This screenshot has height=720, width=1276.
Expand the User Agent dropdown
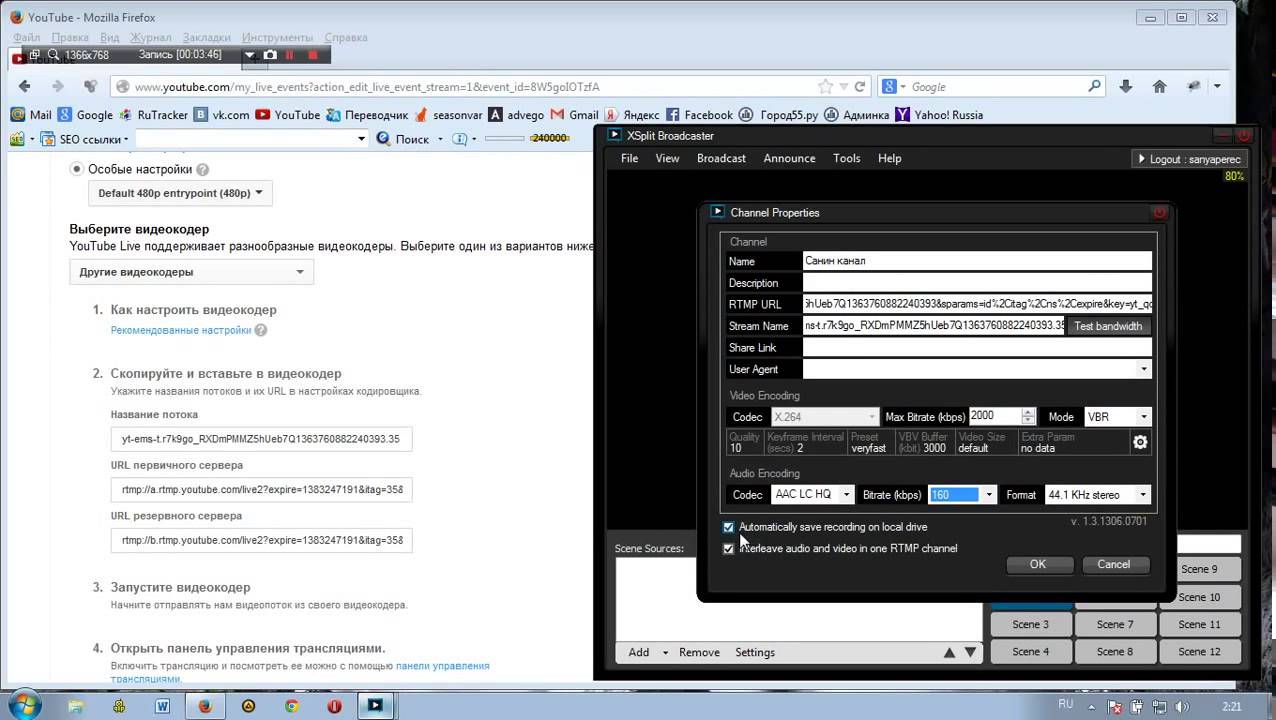[1143, 369]
